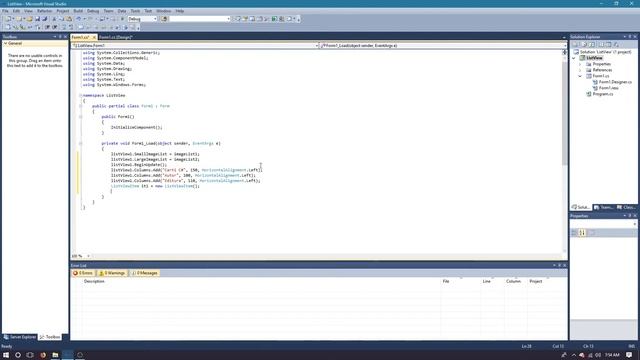Open the Tools menu
This screenshot has width=640, height=360.
[x=135, y=11]
